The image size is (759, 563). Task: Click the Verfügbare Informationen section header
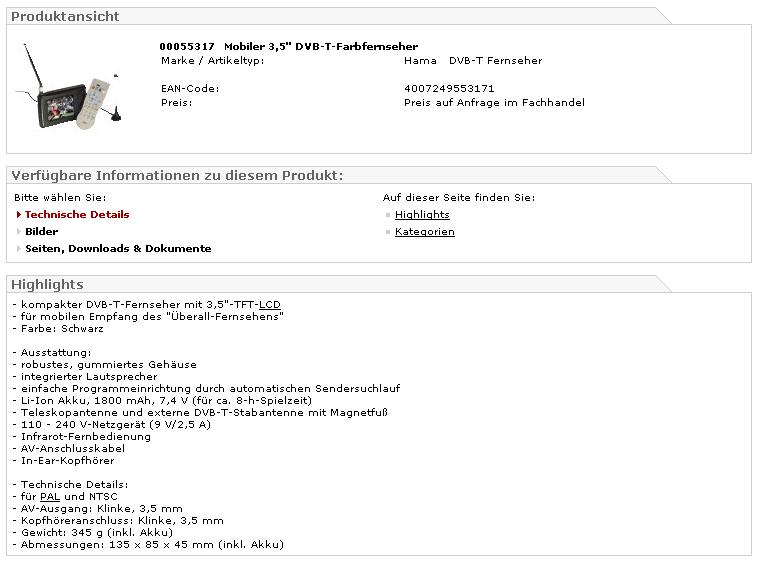(x=177, y=176)
